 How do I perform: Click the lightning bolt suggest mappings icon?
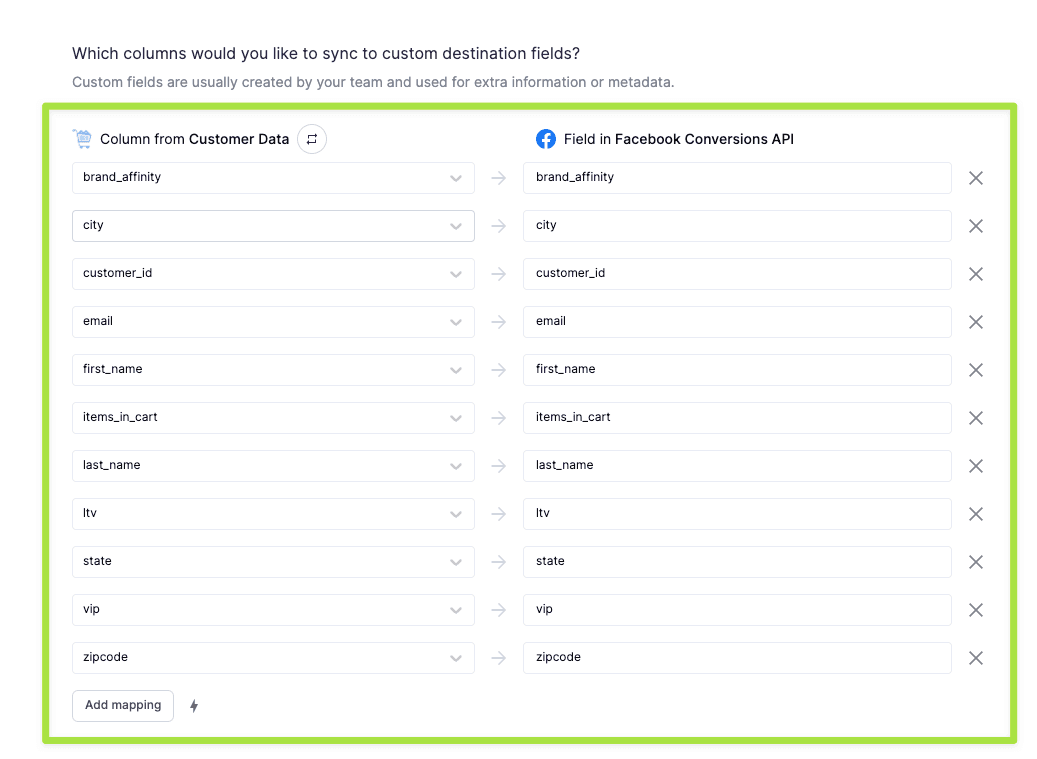[194, 706]
